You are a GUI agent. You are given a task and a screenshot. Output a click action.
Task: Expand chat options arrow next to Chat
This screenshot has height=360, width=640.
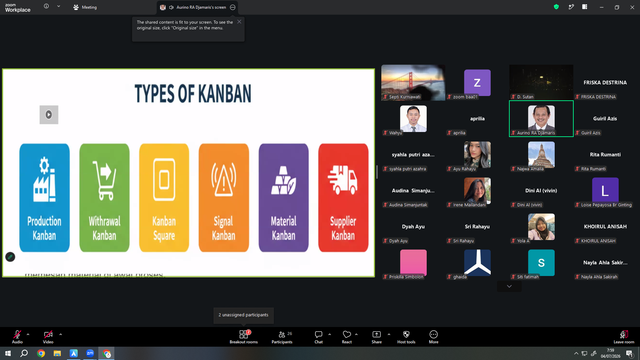pyautogui.click(x=329, y=334)
